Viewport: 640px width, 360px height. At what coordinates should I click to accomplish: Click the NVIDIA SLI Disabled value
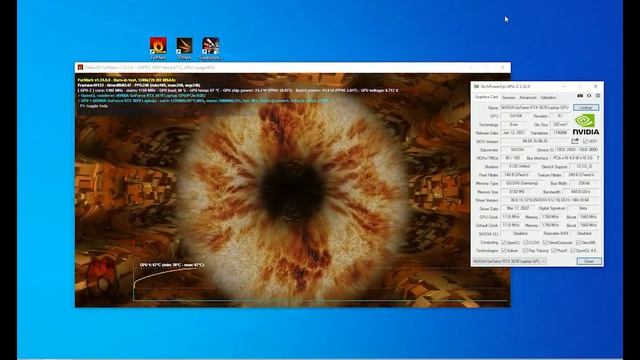(x=520, y=234)
